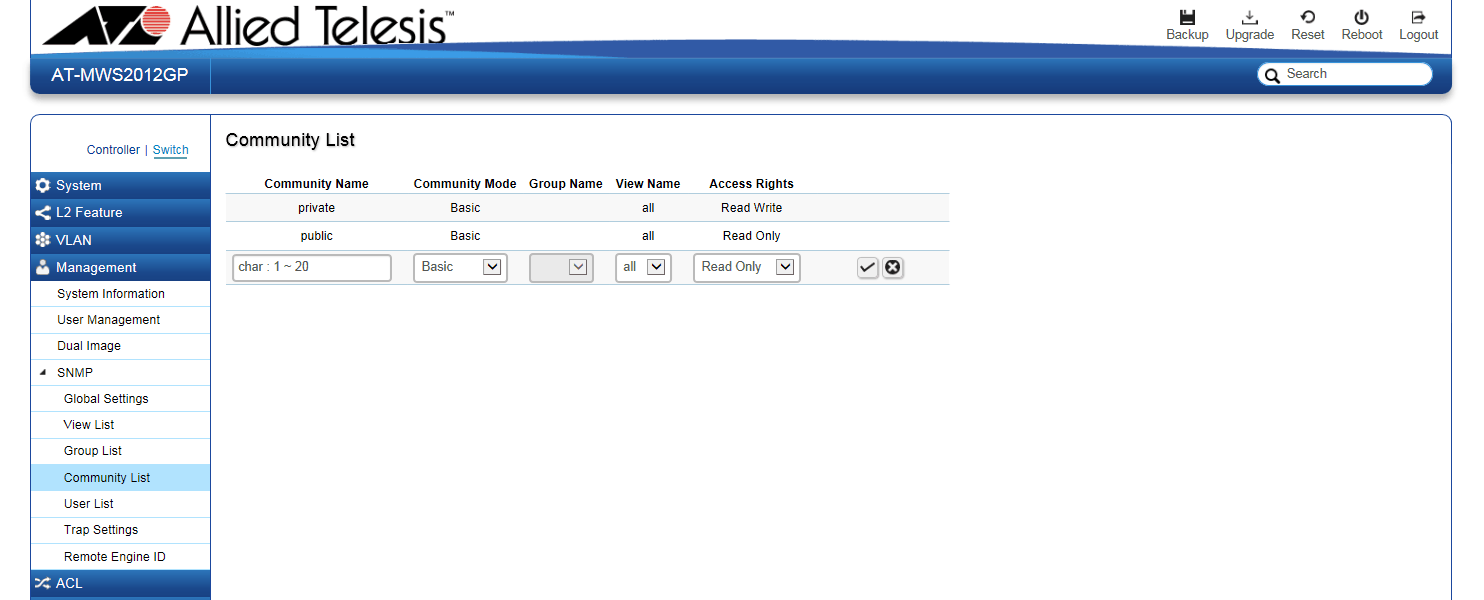Click Community Name column header

[316, 184]
